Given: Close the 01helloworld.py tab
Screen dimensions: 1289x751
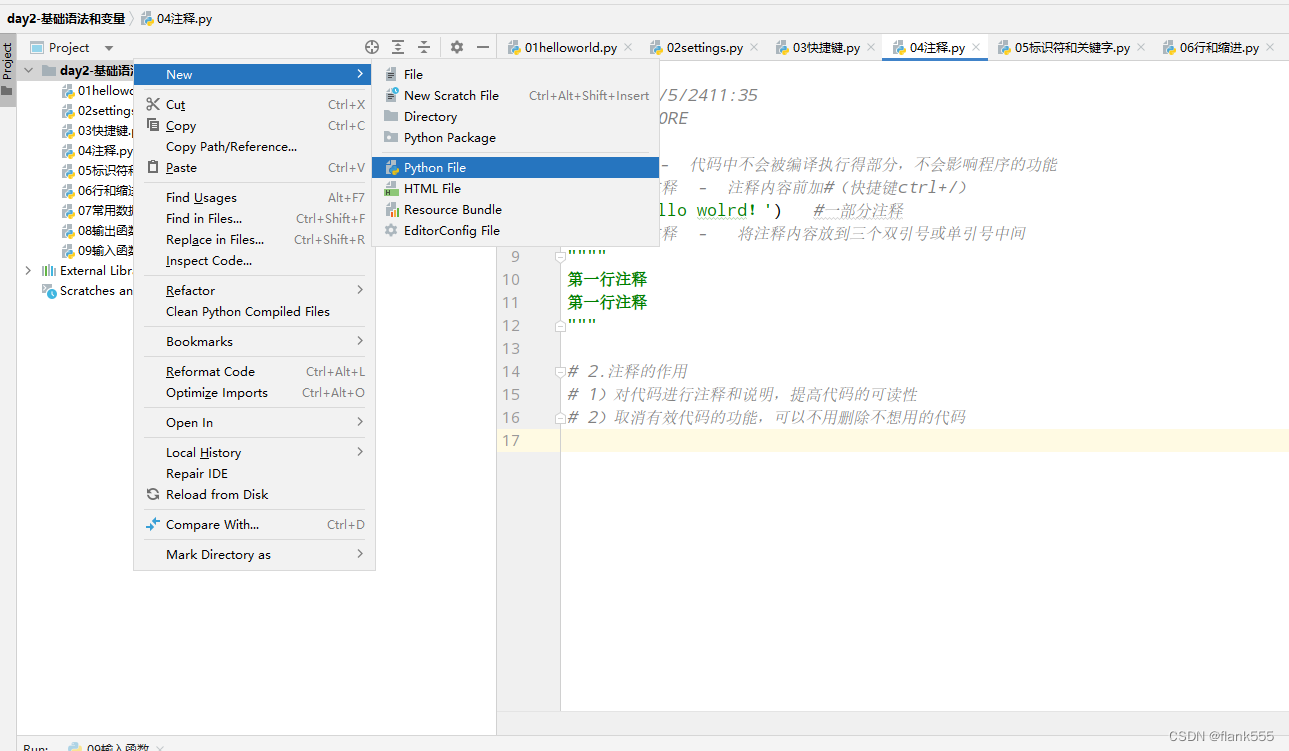Looking at the screenshot, I should pos(628,47).
